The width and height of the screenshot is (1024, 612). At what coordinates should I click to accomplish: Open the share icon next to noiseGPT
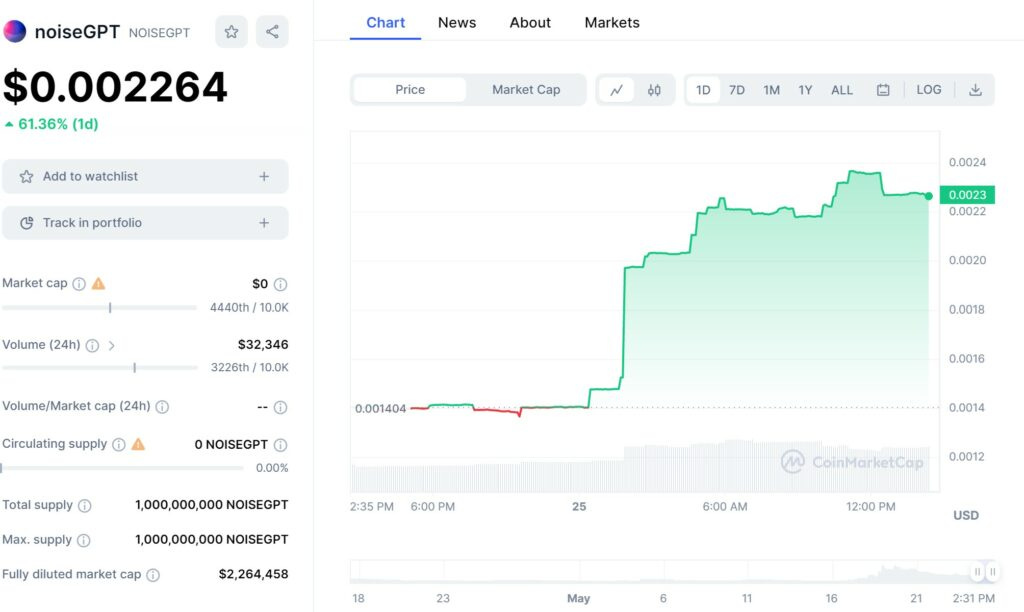pos(272,31)
